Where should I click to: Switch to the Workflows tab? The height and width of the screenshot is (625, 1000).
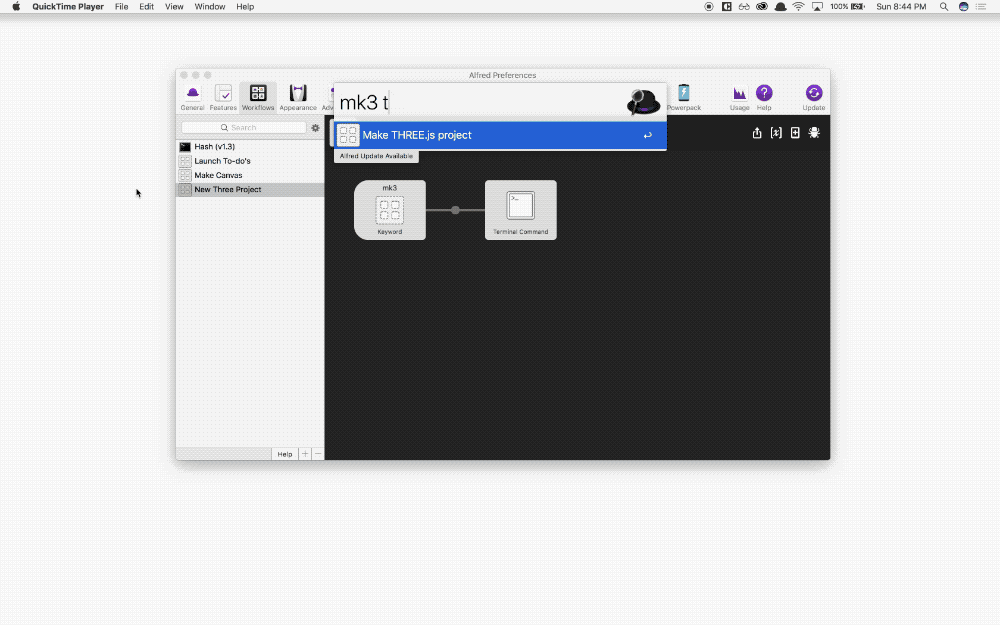pos(258,98)
